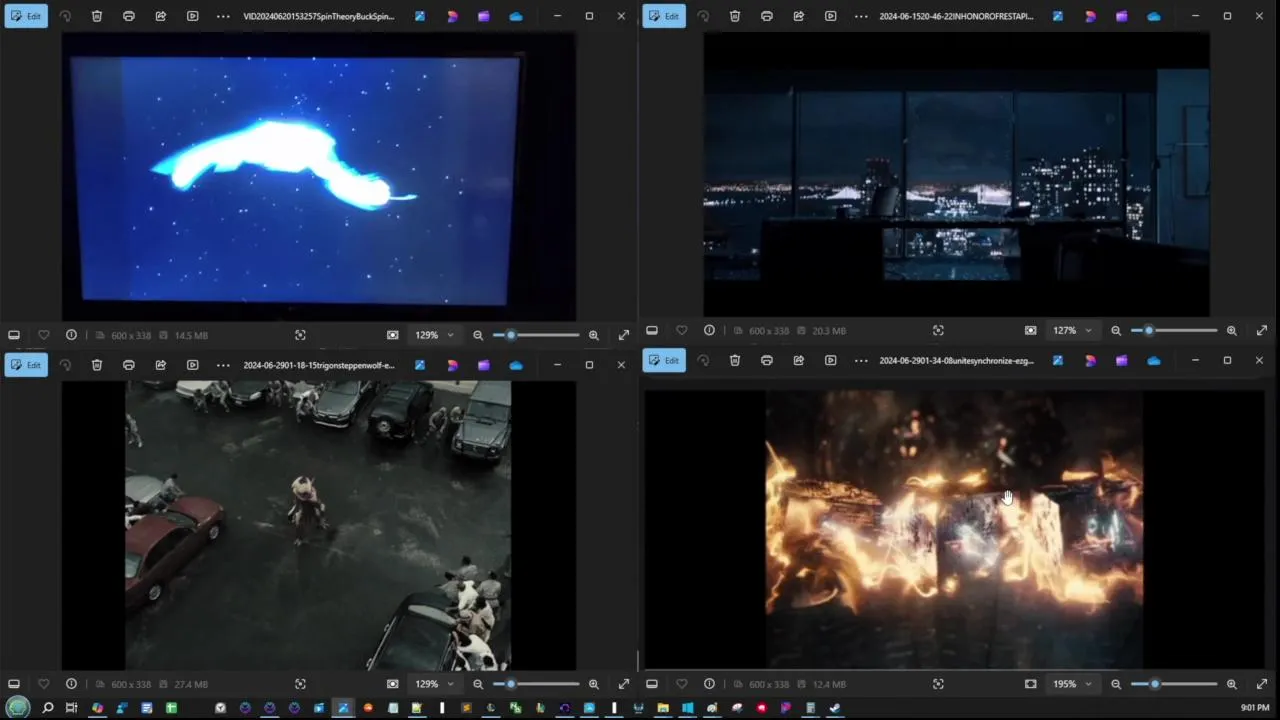Open OneDrive from the SpinTheory window toolbar
This screenshot has height=720, width=1280.
(x=516, y=16)
